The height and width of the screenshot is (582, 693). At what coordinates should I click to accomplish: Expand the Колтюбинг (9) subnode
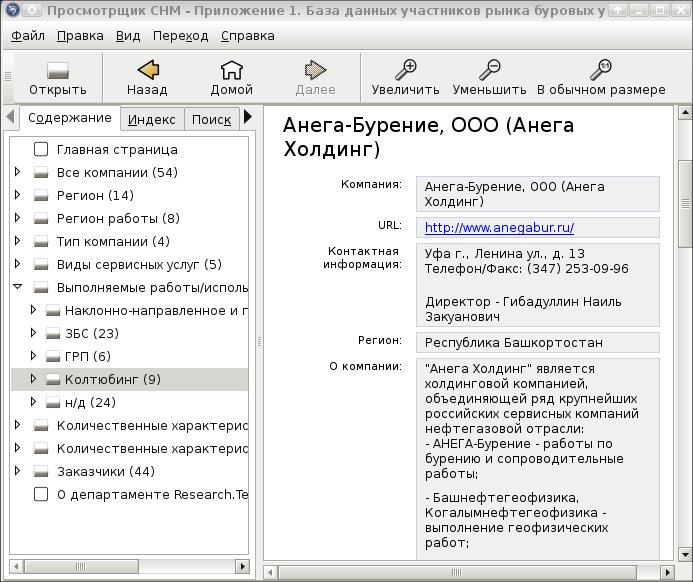point(33,378)
